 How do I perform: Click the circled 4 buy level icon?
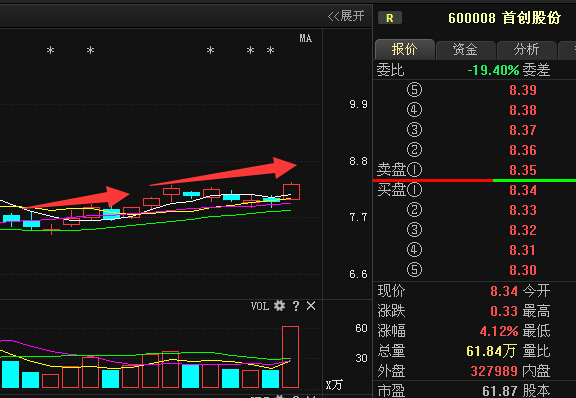click(x=414, y=250)
